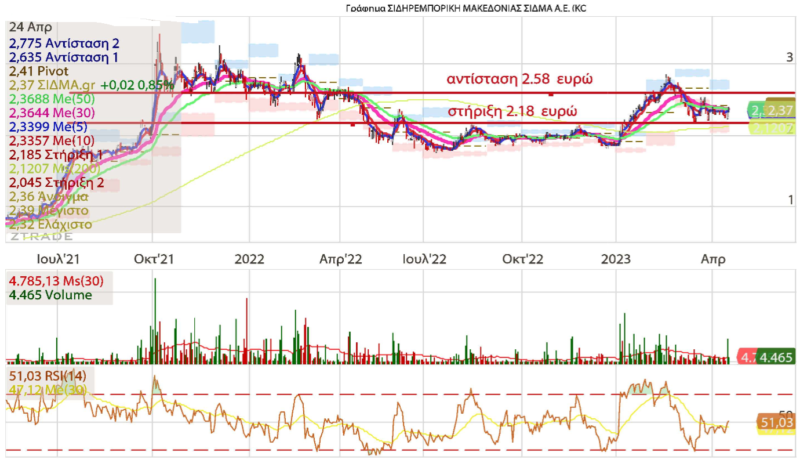Click the green 4.465 volume value badge

tap(776, 357)
